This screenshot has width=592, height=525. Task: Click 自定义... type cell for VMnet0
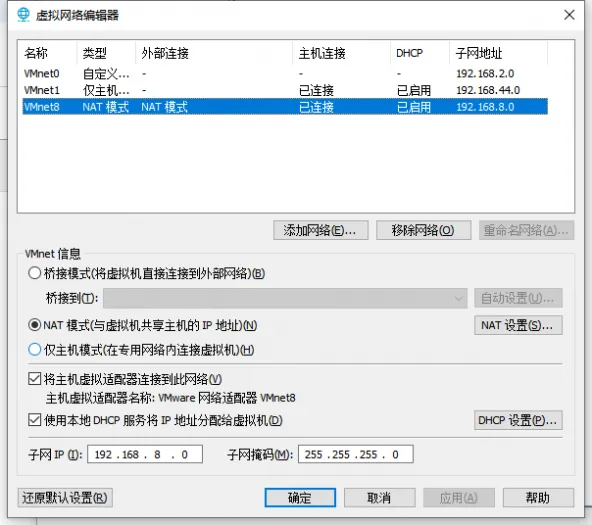(106, 74)
